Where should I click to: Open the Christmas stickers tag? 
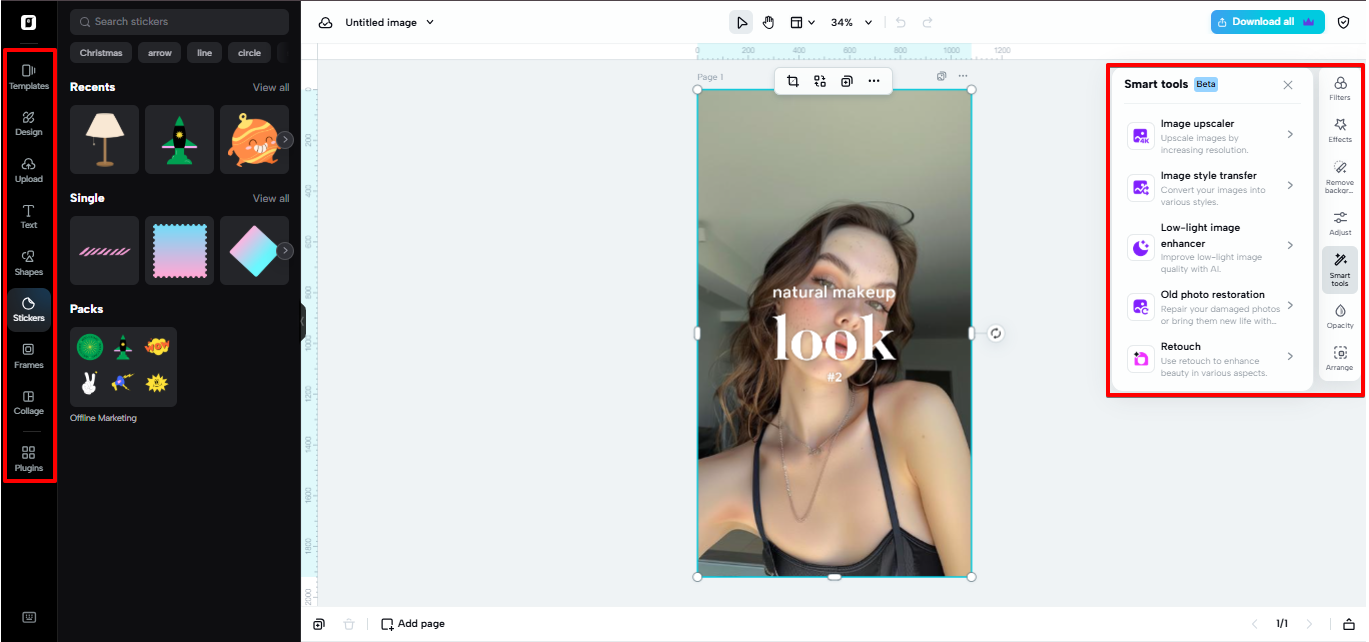click(x=100, y=52)
